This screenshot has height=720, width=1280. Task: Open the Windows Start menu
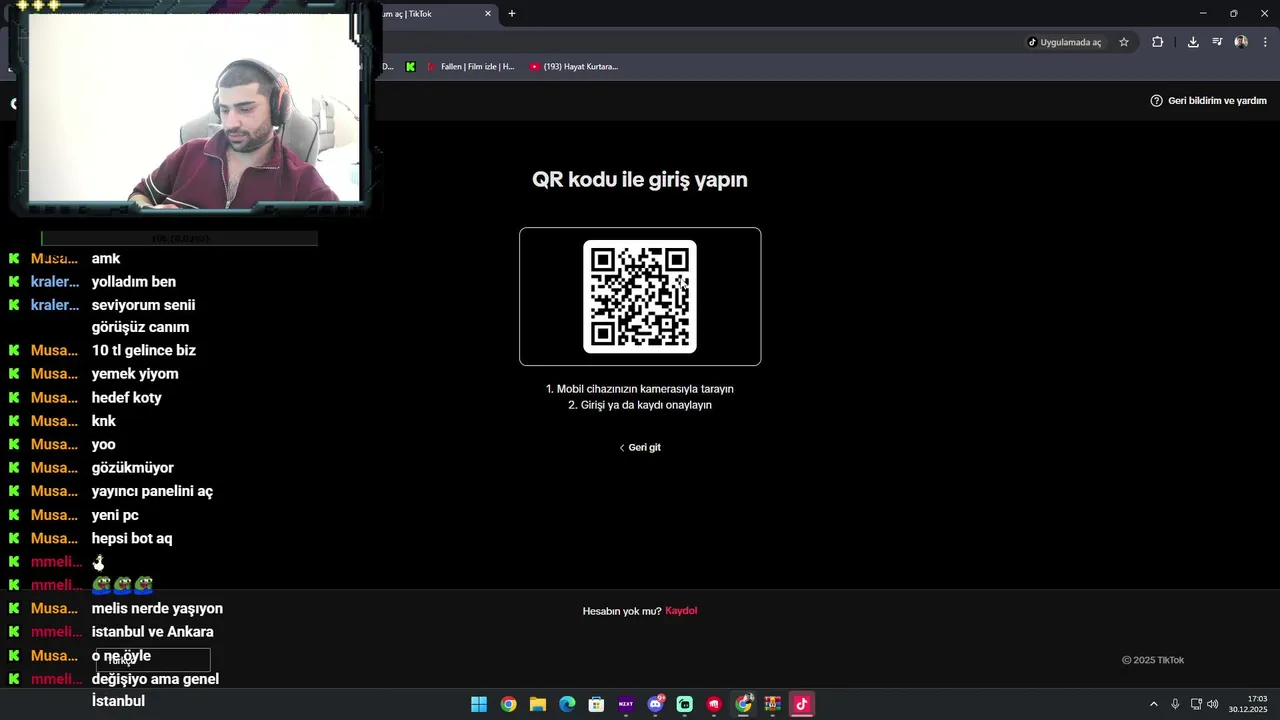coord(479,704)
